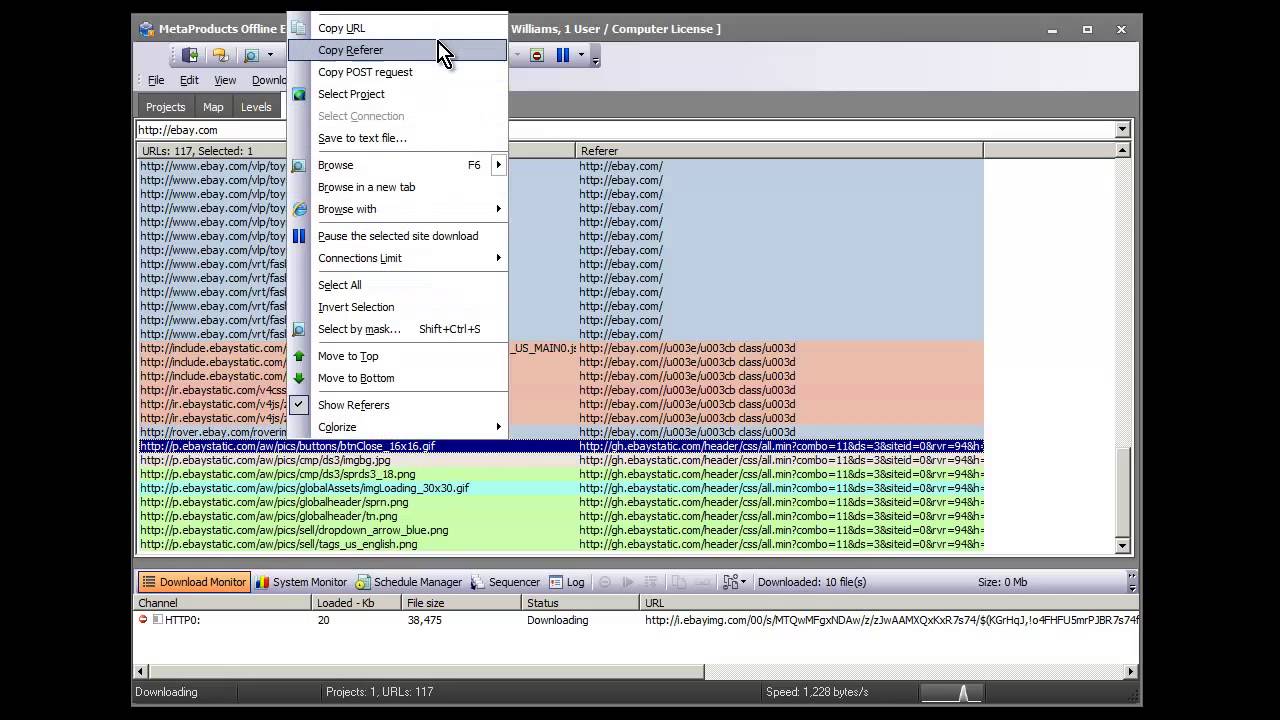This screenshot has height=720, width=1280.
Task: Click the exit/leave icon in the toolbar
Action: tap(189, 55)
